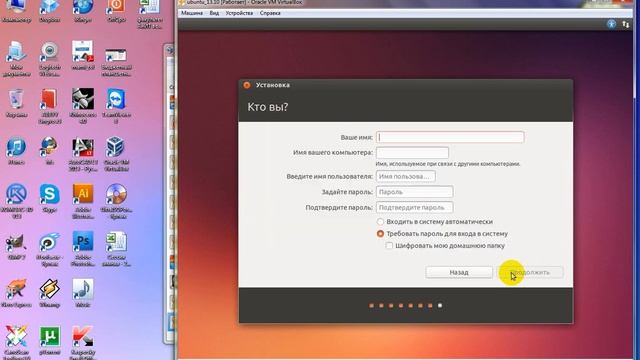Open the 'Устройства' menu in VirtualBox
The image size is (640, 360).
(x=239, y=13)
